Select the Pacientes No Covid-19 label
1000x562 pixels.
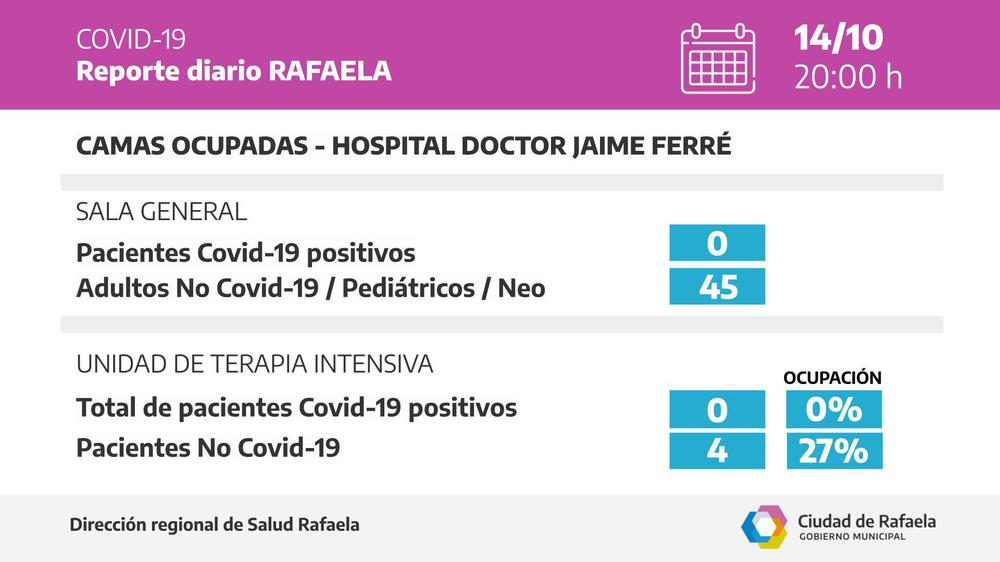[208, 449]
